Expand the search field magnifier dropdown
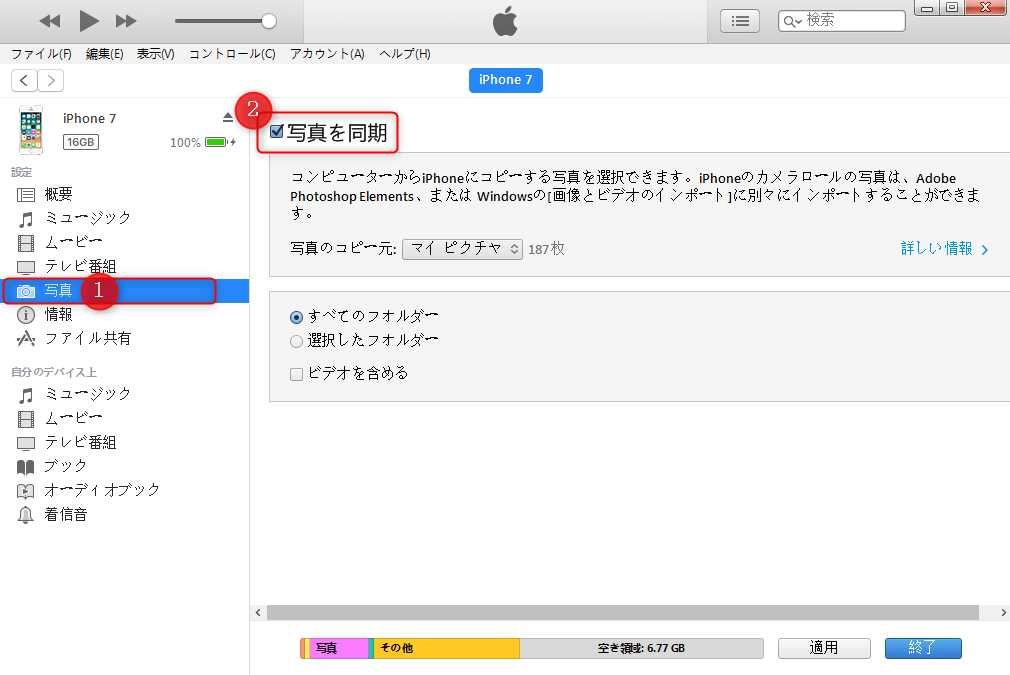This screenshot has width=1010, height=675. pos(791,21)
